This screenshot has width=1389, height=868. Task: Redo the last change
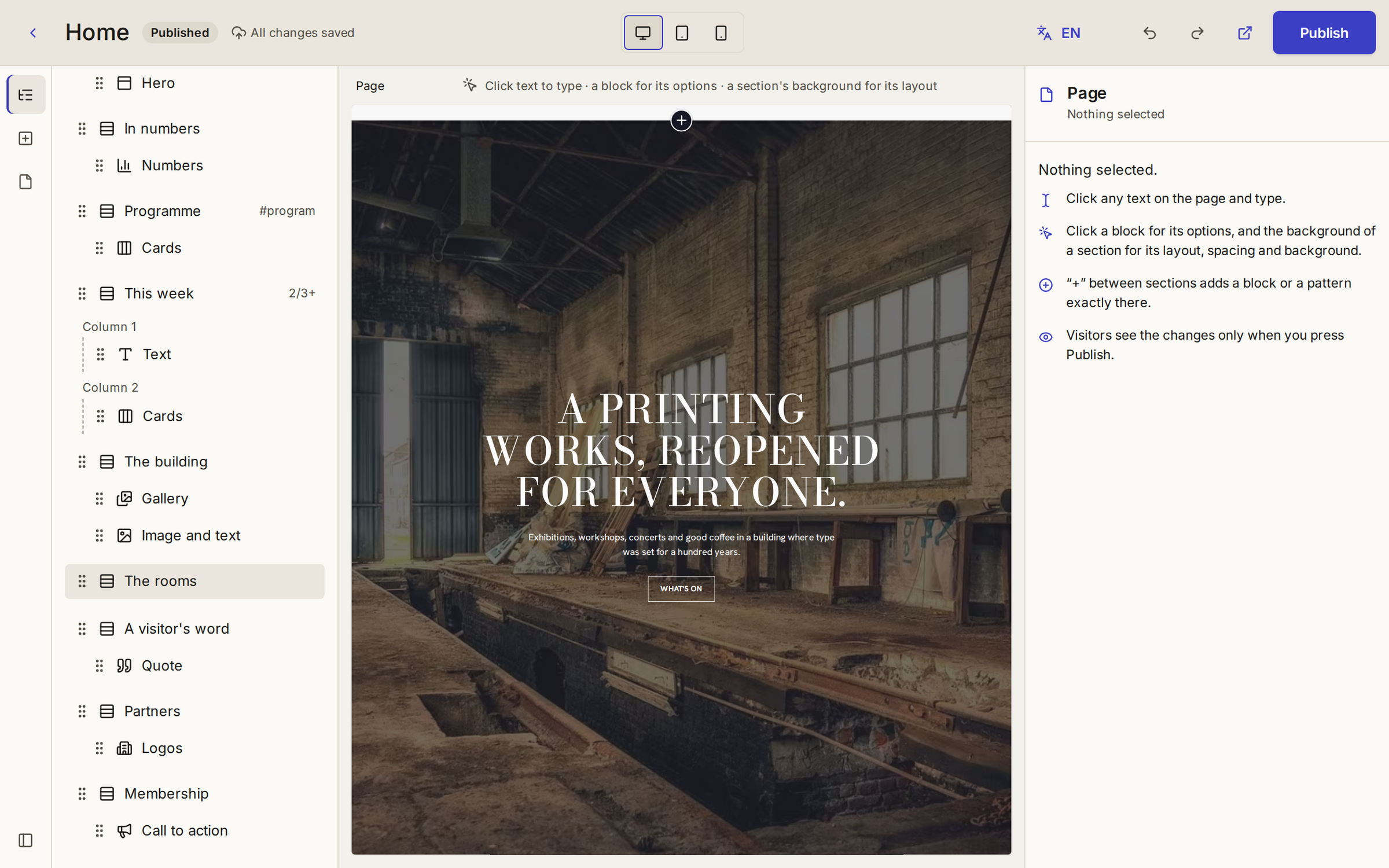coord(1197,33)
